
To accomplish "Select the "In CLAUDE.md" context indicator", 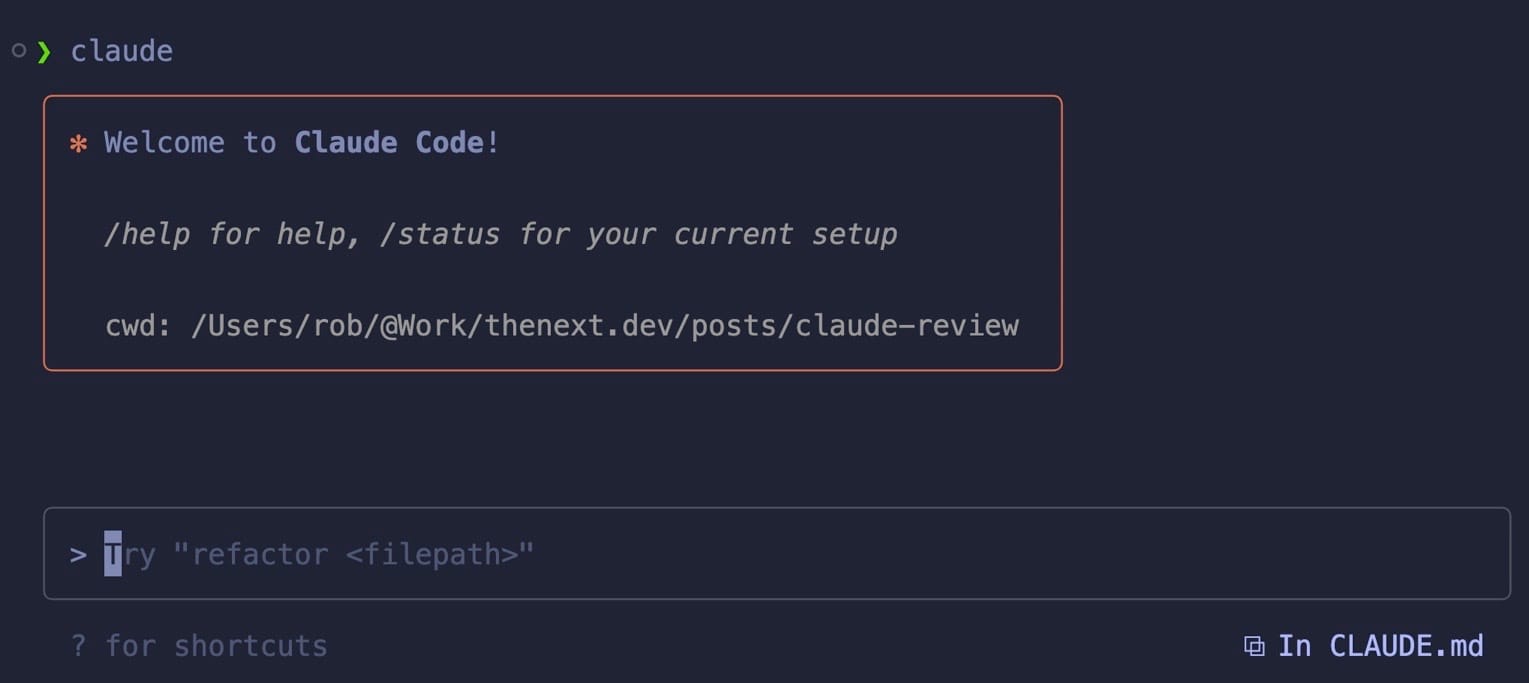I will pyautogui.click(x=1380, y=646).
